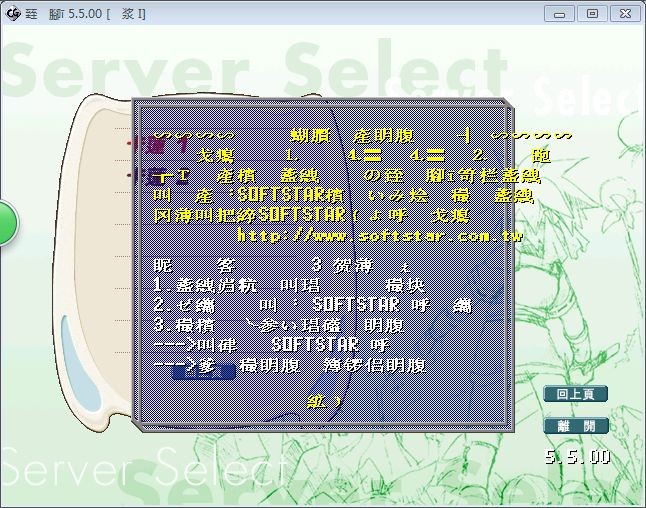This screenshot has height=508, width=646.
Task: Open the softstar.com.tw URL text
Action: pyautogui.click(x=379, y=236)
